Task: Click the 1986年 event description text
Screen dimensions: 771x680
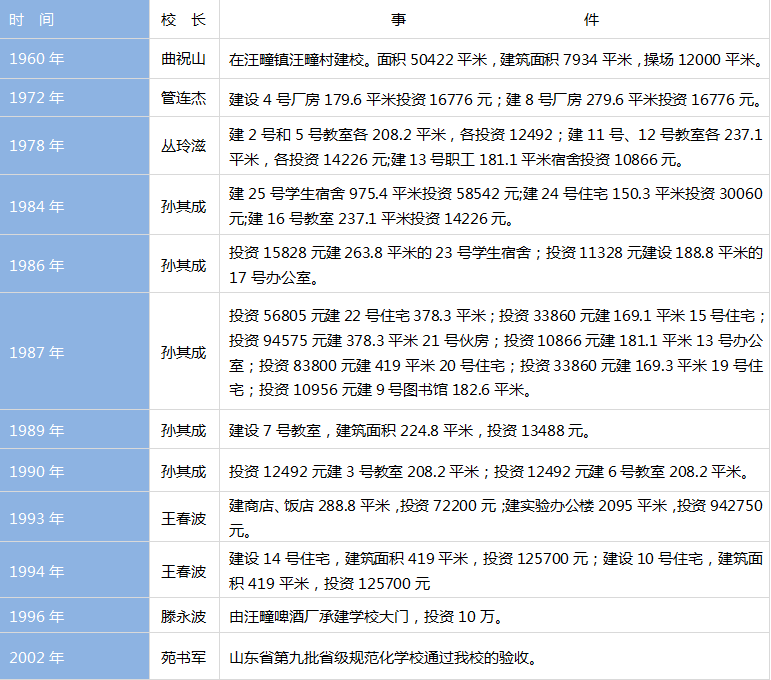Action: tap(494, 264)
